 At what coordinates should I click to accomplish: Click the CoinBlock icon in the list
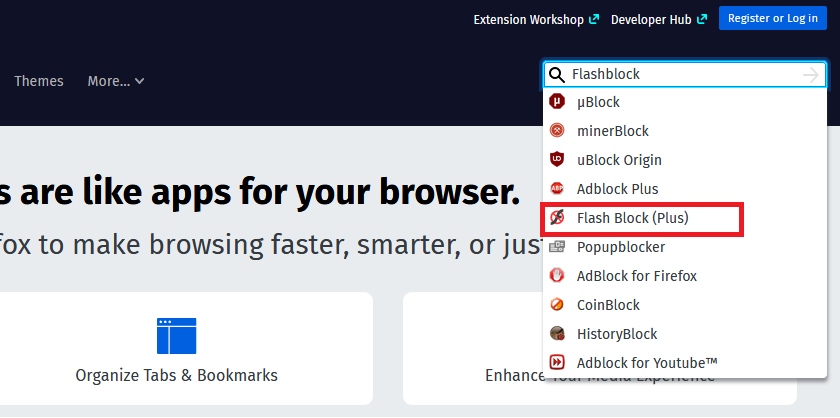(x=557, y=305)
